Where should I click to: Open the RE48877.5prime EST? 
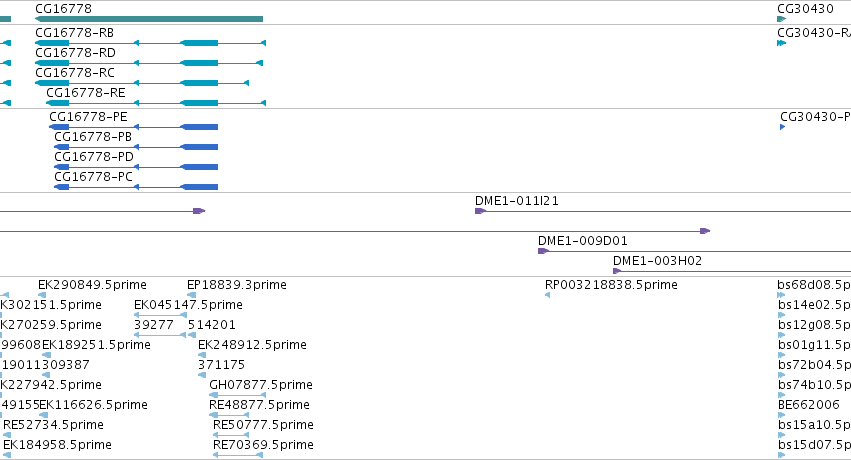(259, 405)
